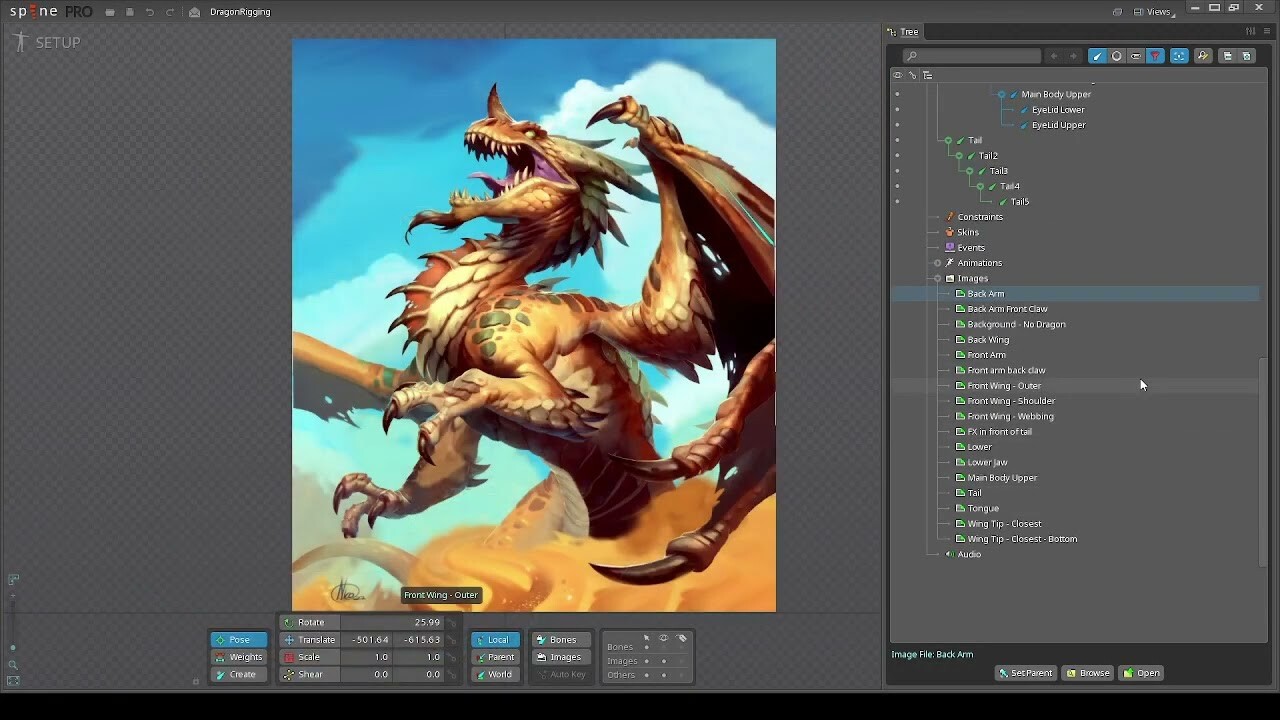Expand the Animations node
The image size is (1280, 720).
pyautogui.click(x=938, y=263)
